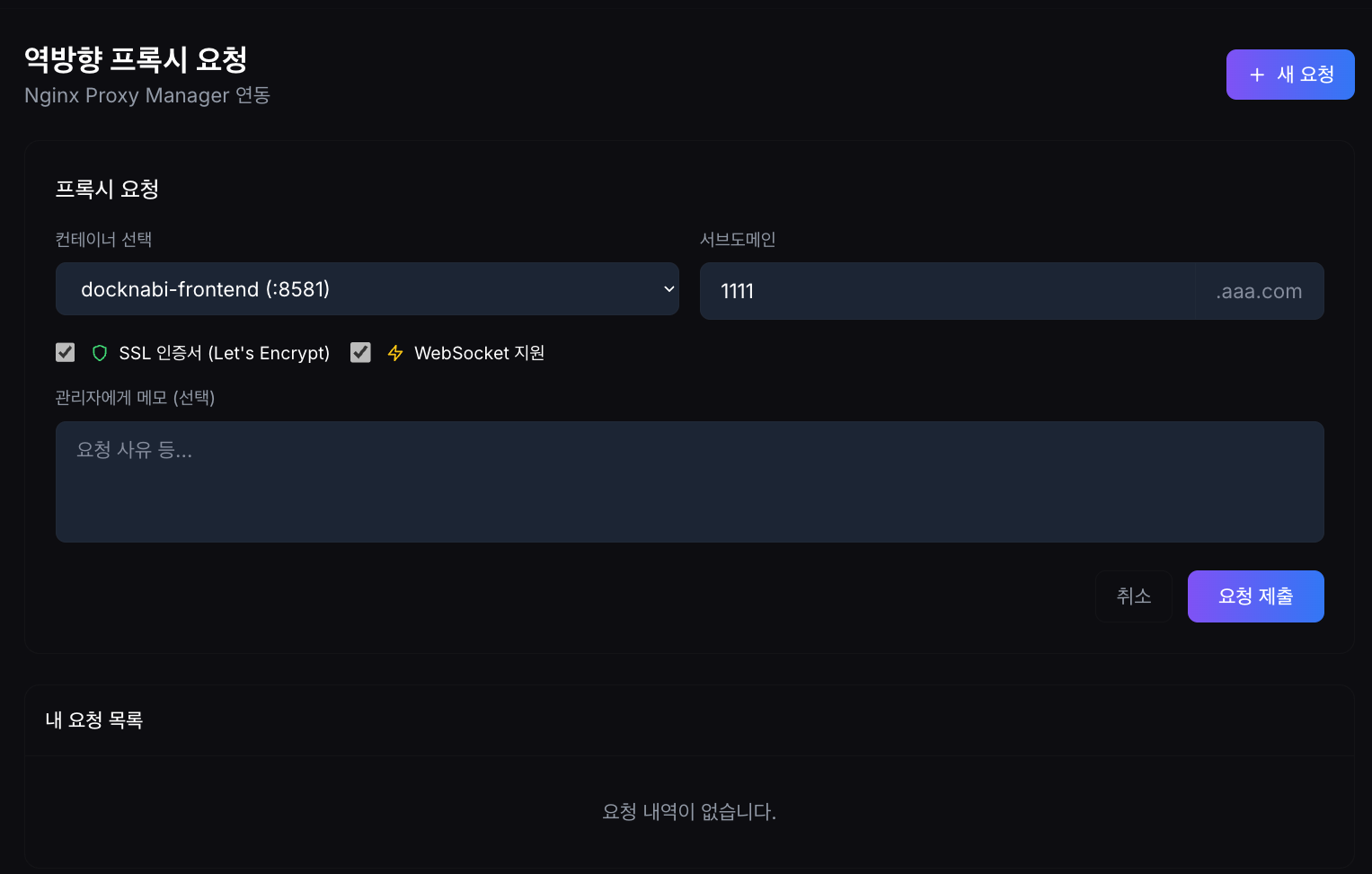Click the .aaa.com domain suffix label
The image size is (1372, 874).
(1258, 291)
